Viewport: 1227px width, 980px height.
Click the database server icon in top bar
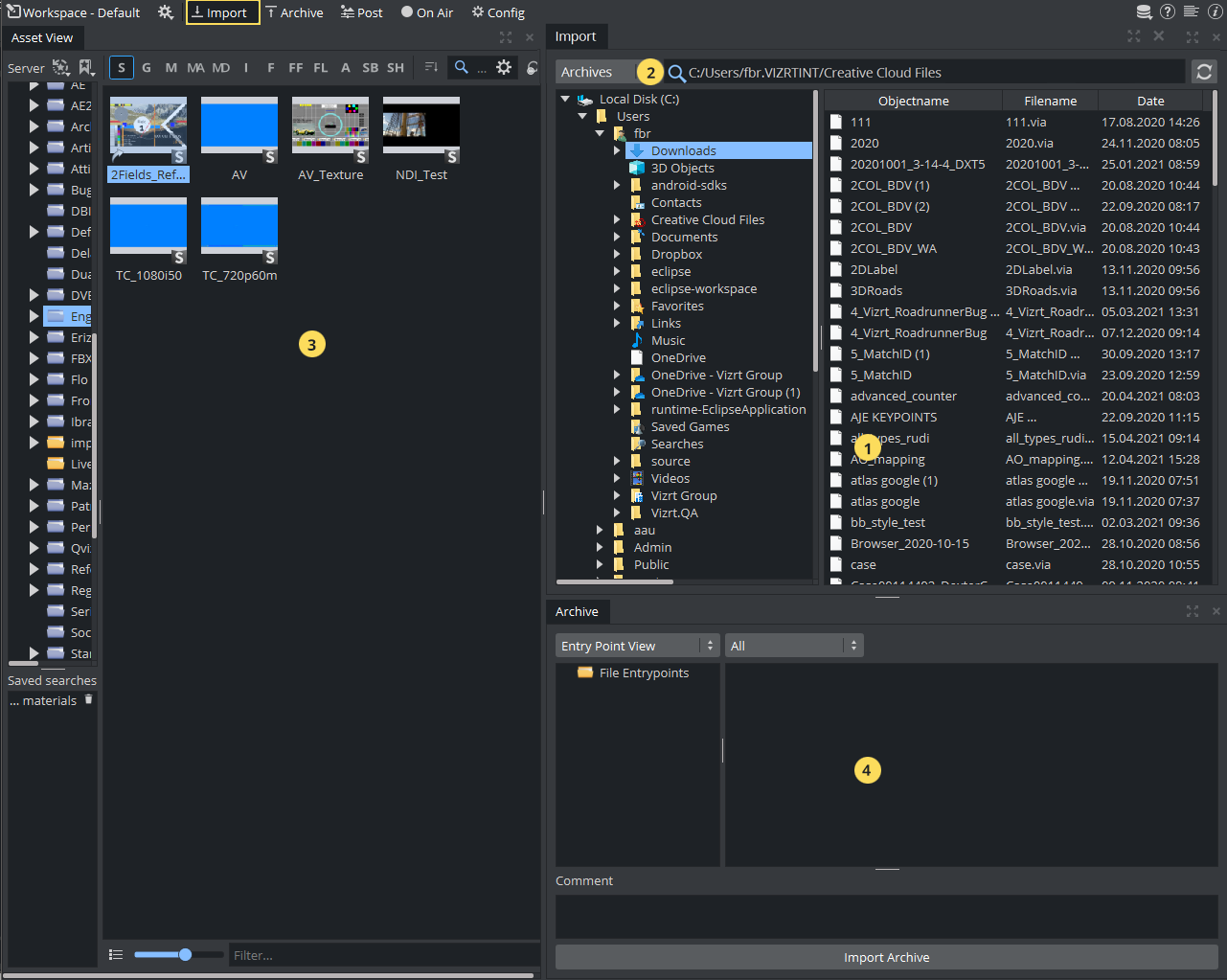coord(1144,12)
